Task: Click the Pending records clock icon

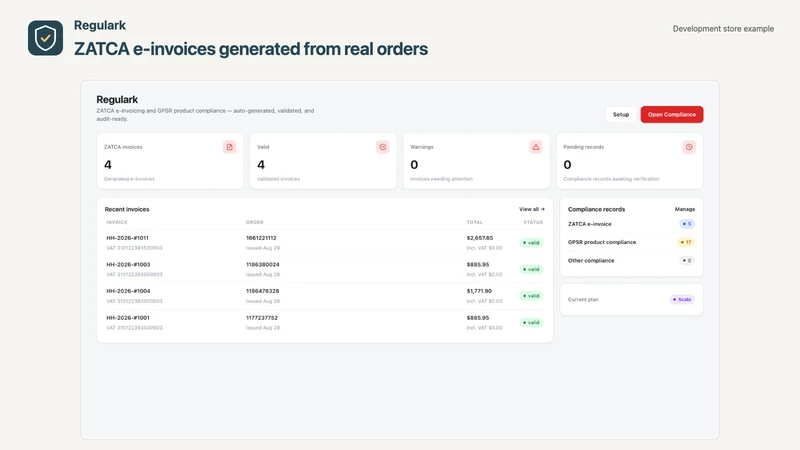Action: coord(689,147)
